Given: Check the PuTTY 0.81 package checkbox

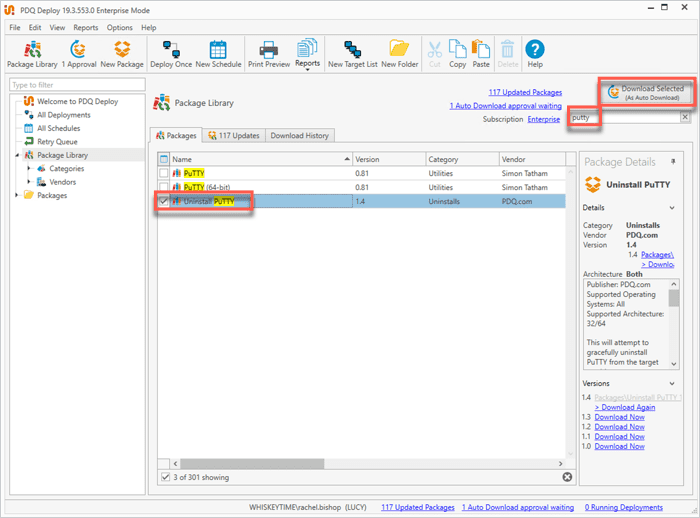Looking at the screenshot, I should point(164,173).
